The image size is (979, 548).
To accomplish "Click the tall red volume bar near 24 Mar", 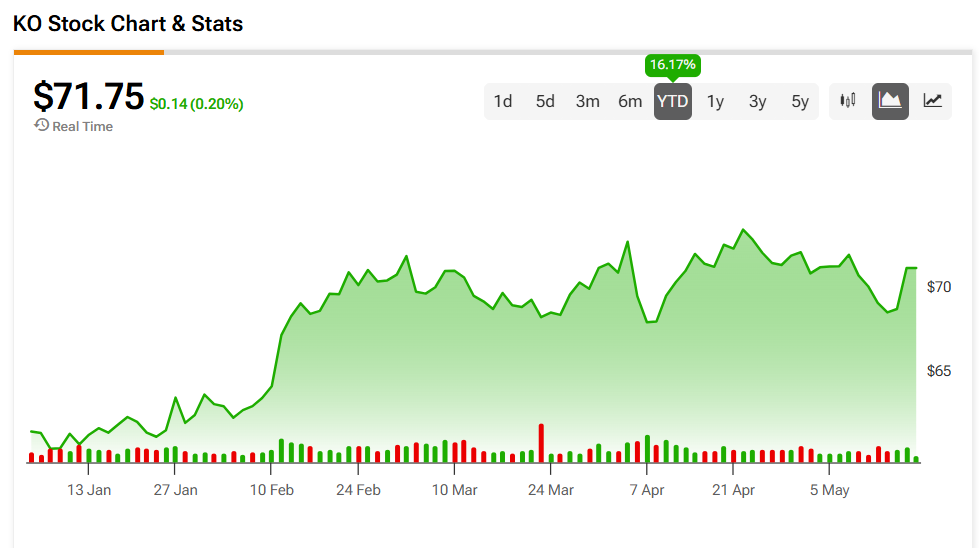I will point(541,443).
